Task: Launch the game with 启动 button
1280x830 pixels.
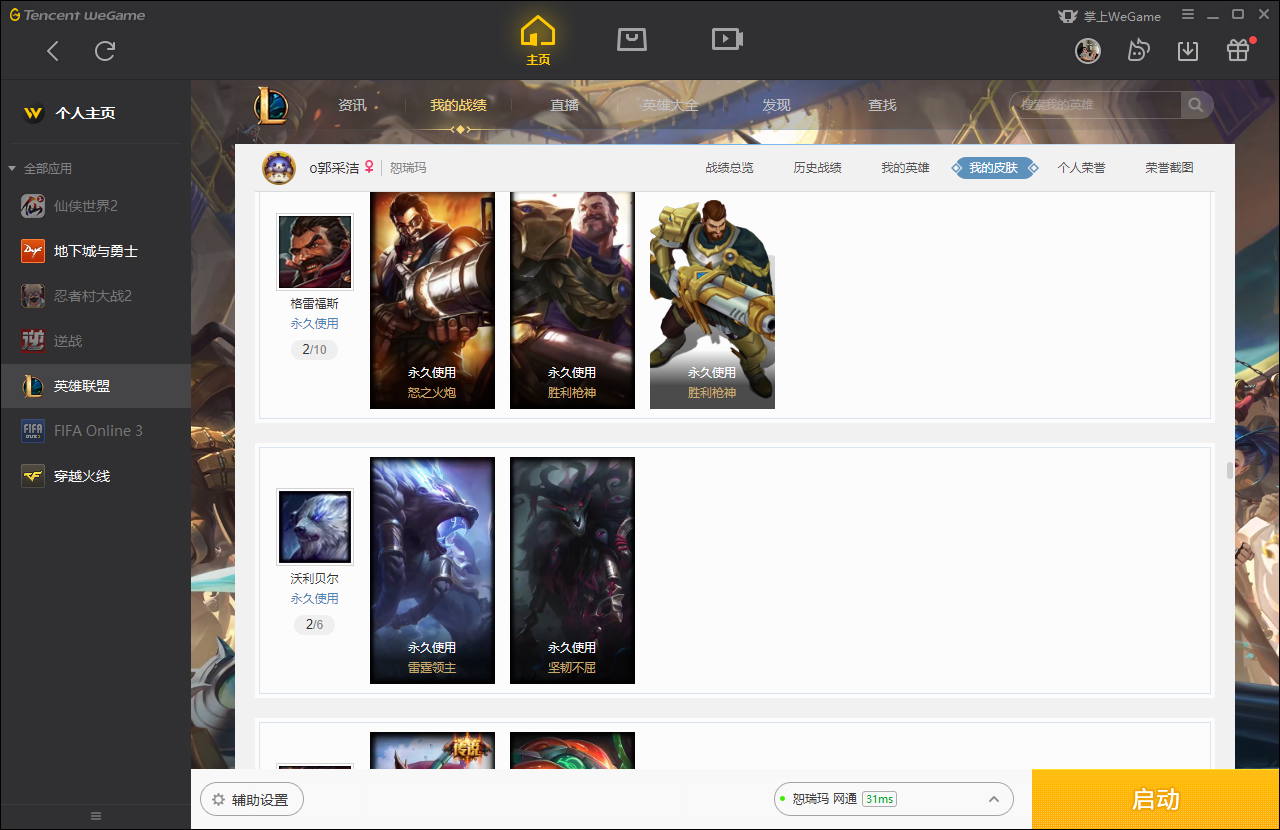Action: [x=1156, y=800]
